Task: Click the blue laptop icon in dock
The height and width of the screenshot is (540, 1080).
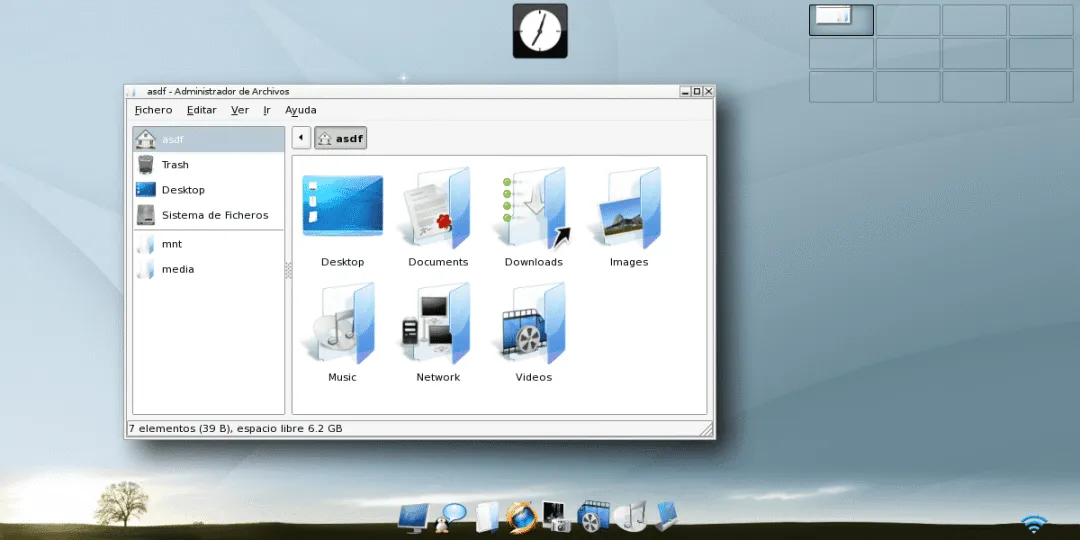Action: [665, 515]
